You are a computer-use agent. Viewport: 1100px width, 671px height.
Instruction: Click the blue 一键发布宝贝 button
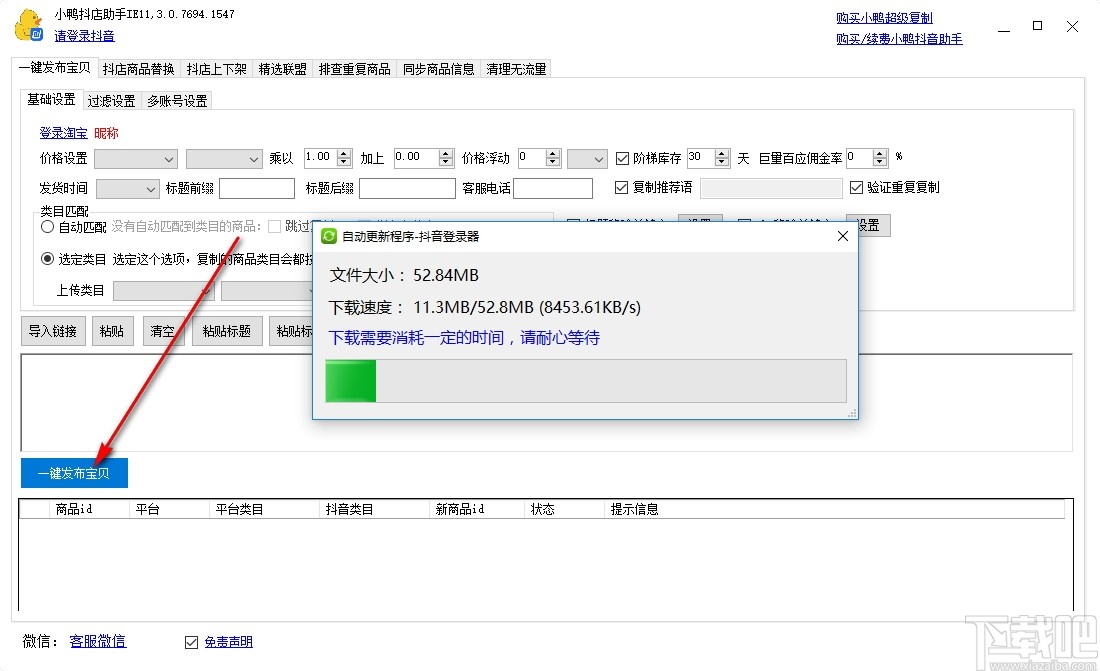74,473
